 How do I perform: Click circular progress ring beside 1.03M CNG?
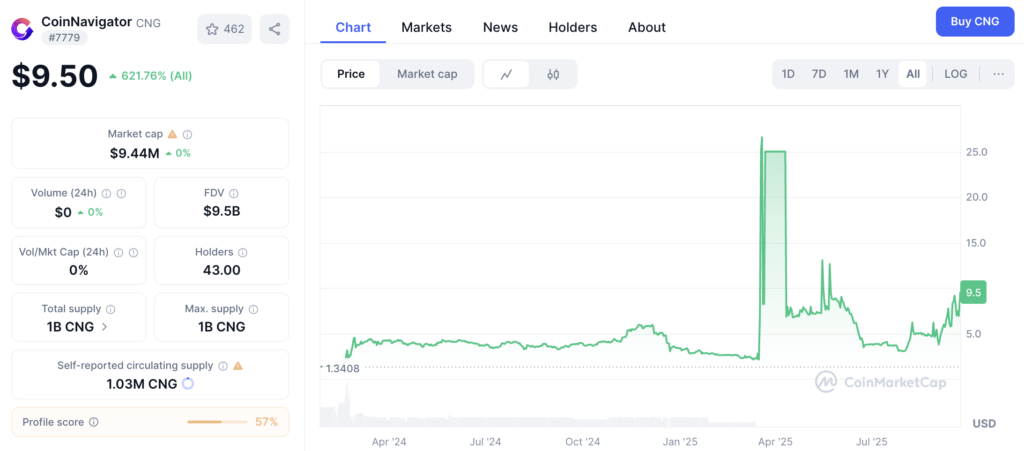(187, 384)
